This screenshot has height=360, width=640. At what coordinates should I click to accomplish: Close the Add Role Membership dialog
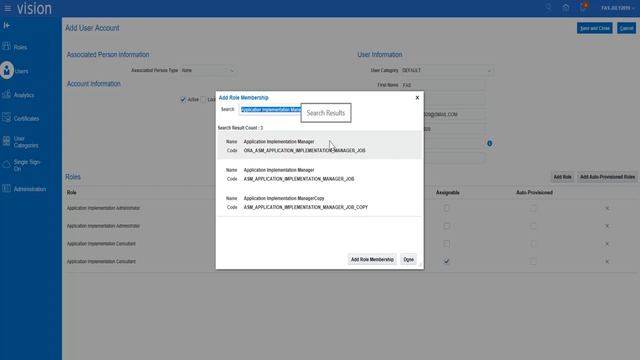417,98
